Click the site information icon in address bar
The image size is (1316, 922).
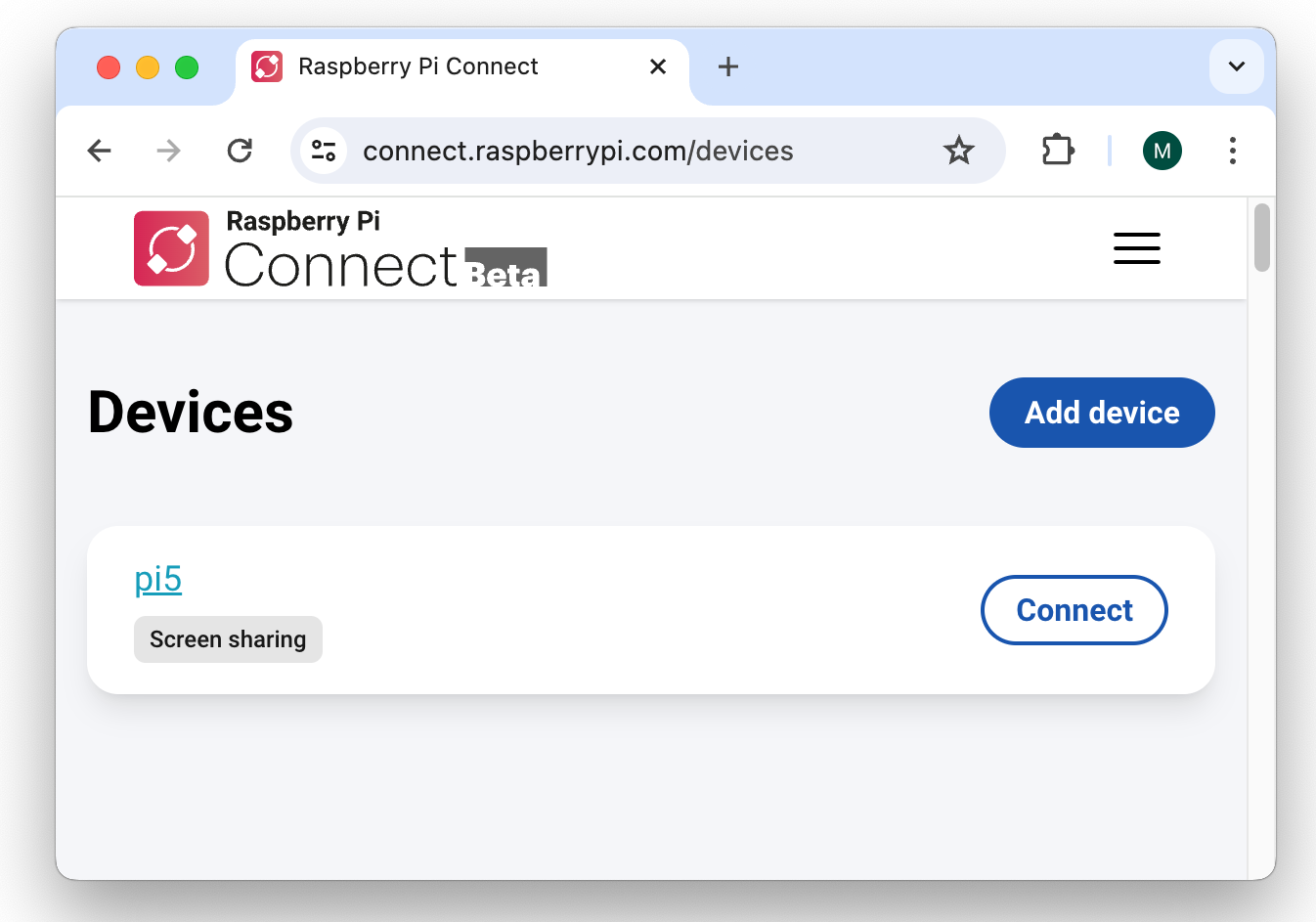tap(324, 151)
